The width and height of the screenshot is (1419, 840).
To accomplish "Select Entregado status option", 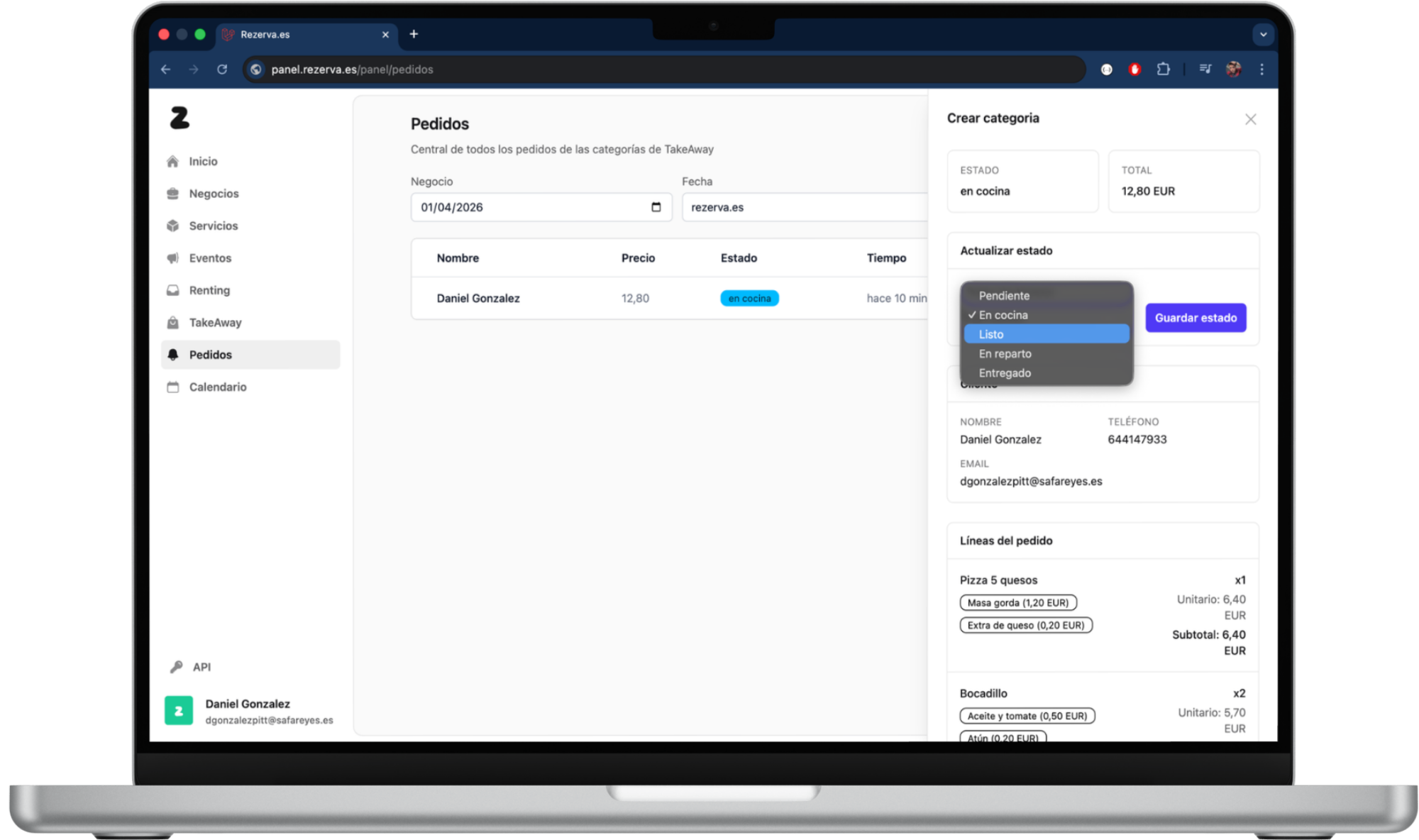I will [1047, 373].
